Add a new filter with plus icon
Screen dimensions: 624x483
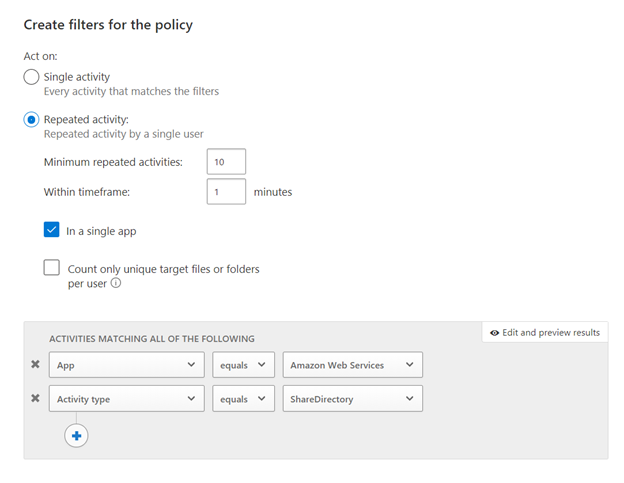coord(76,436)
